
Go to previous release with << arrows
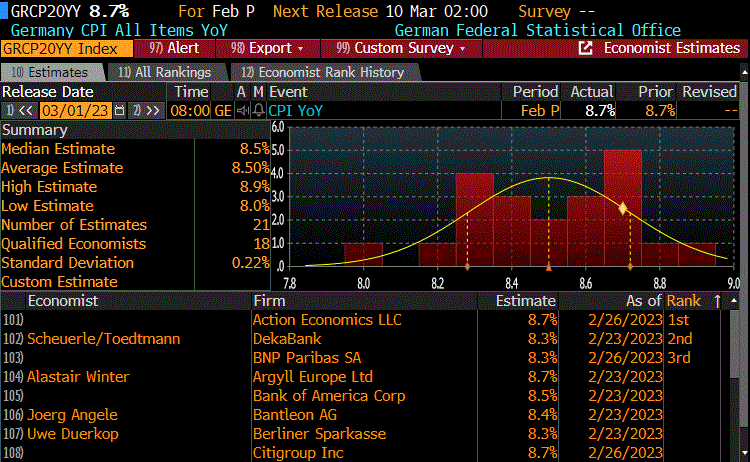[x=20, y=111]
